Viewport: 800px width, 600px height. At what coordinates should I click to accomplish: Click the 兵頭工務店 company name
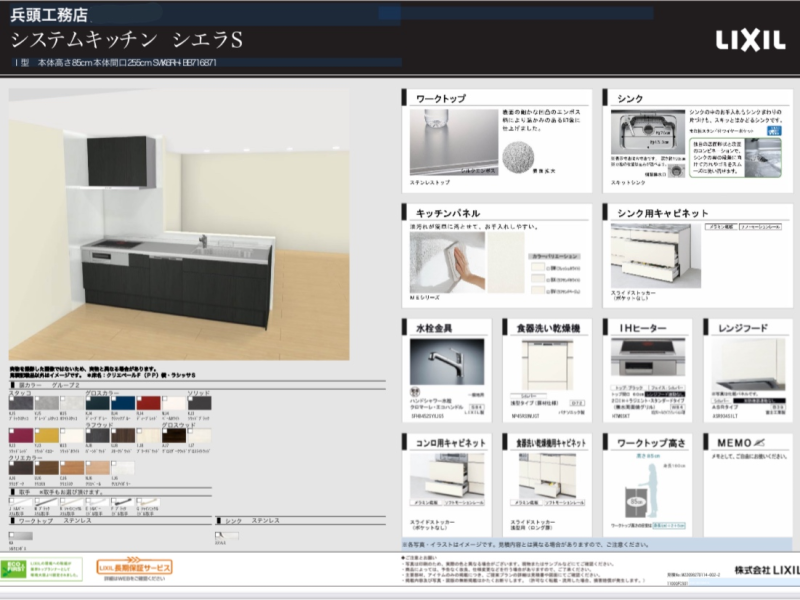[x=49, y=15]
